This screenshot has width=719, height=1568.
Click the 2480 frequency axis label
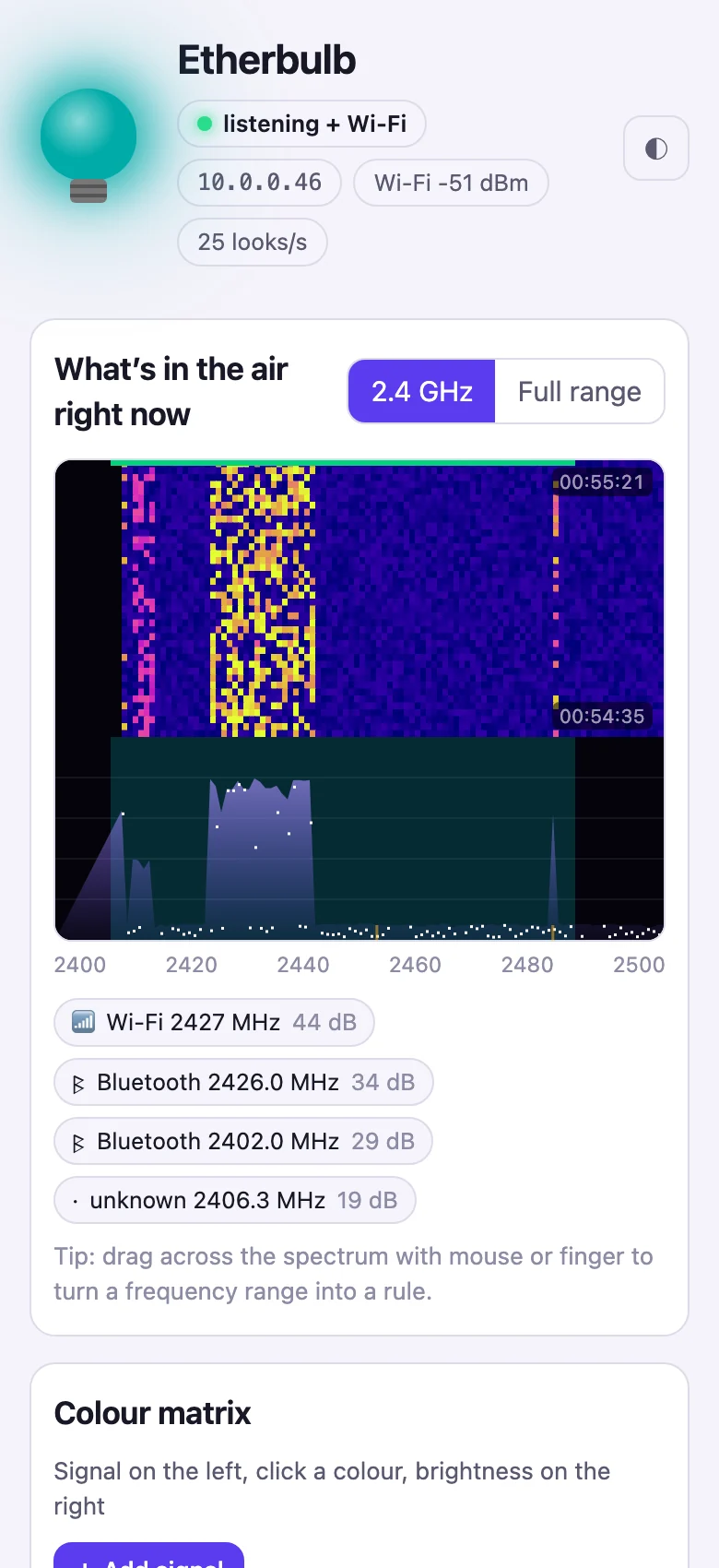coord(527,965)
